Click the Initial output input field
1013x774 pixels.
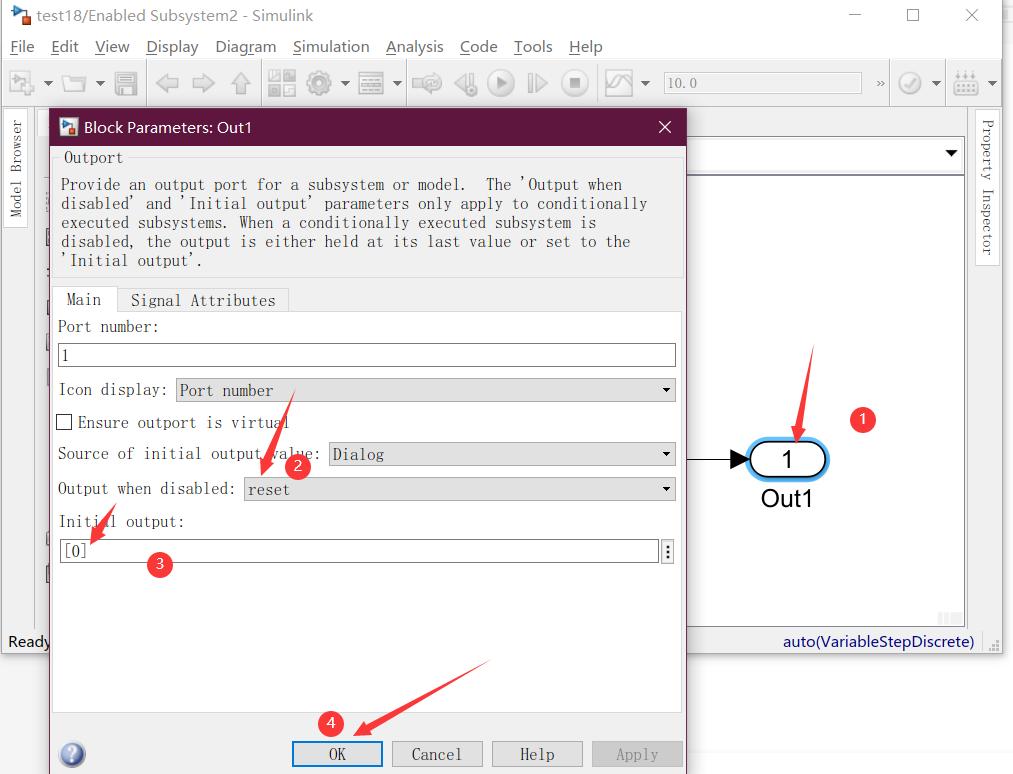pos(360,551)
